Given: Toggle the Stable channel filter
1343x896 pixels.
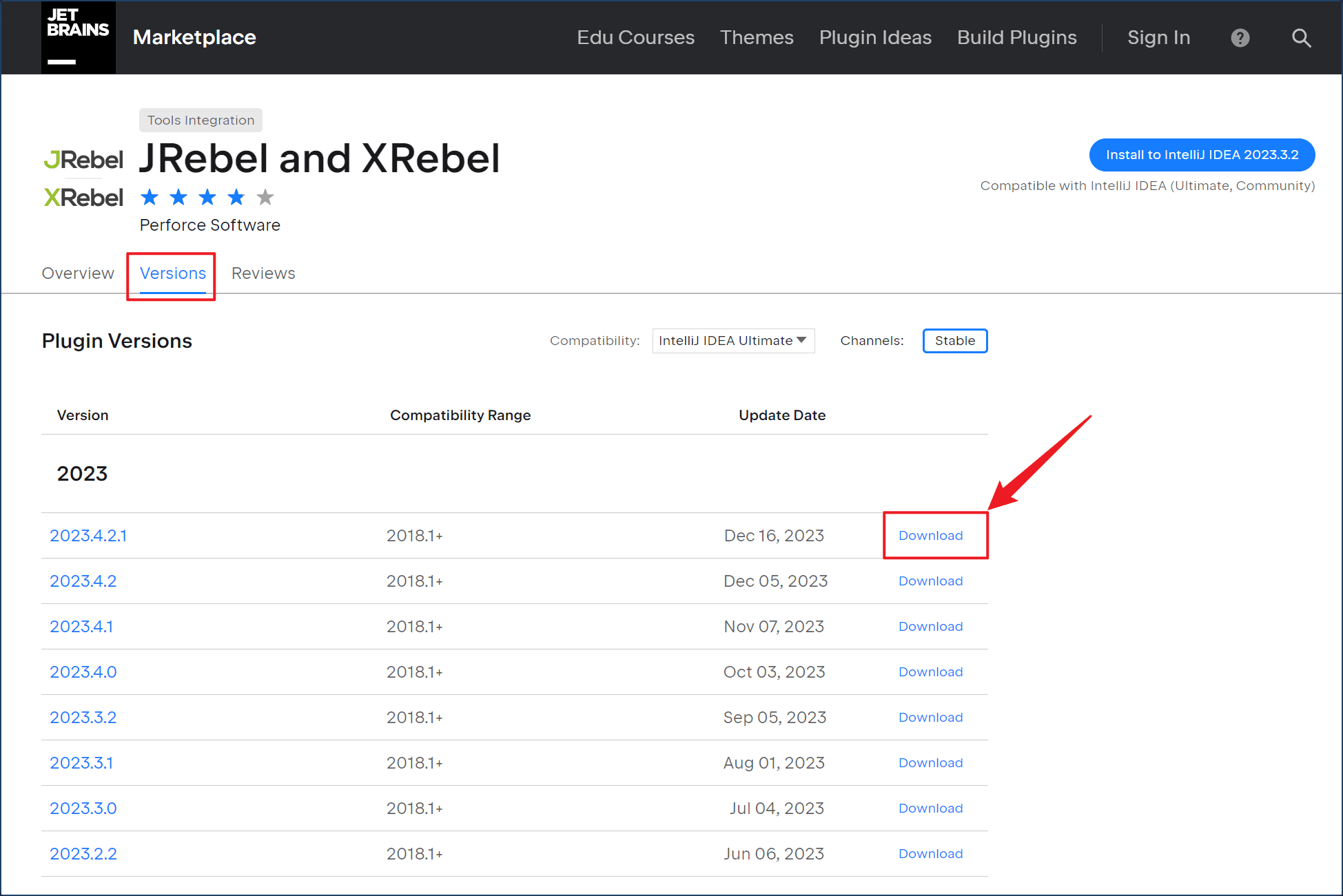Looking at the screenshot, I should 955,341.
